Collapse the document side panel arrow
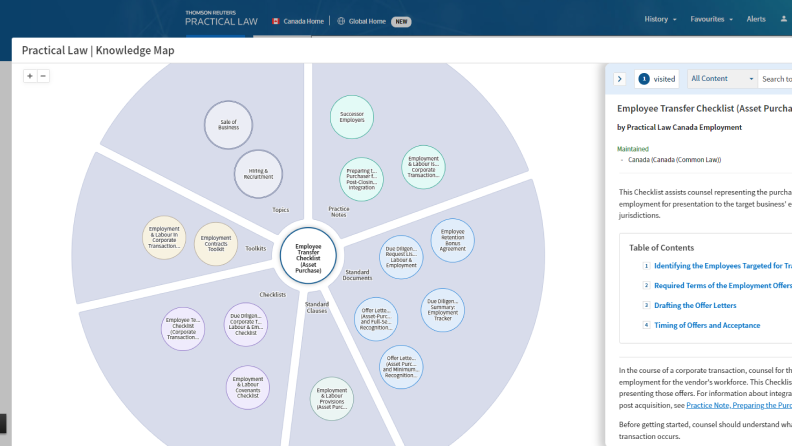The height and width of the screenshot is (446, 792). 619,79
